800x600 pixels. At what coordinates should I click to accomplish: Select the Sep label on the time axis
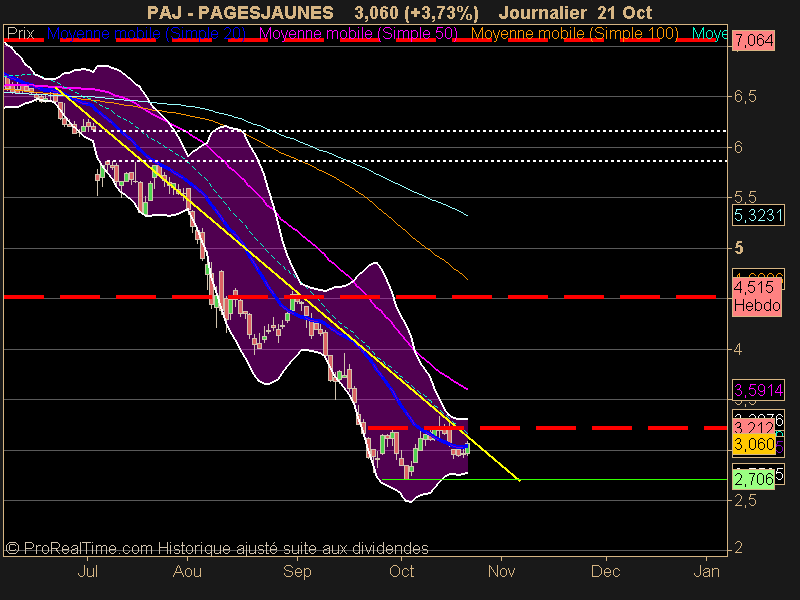pyautogui.click(x=297, y=572)
